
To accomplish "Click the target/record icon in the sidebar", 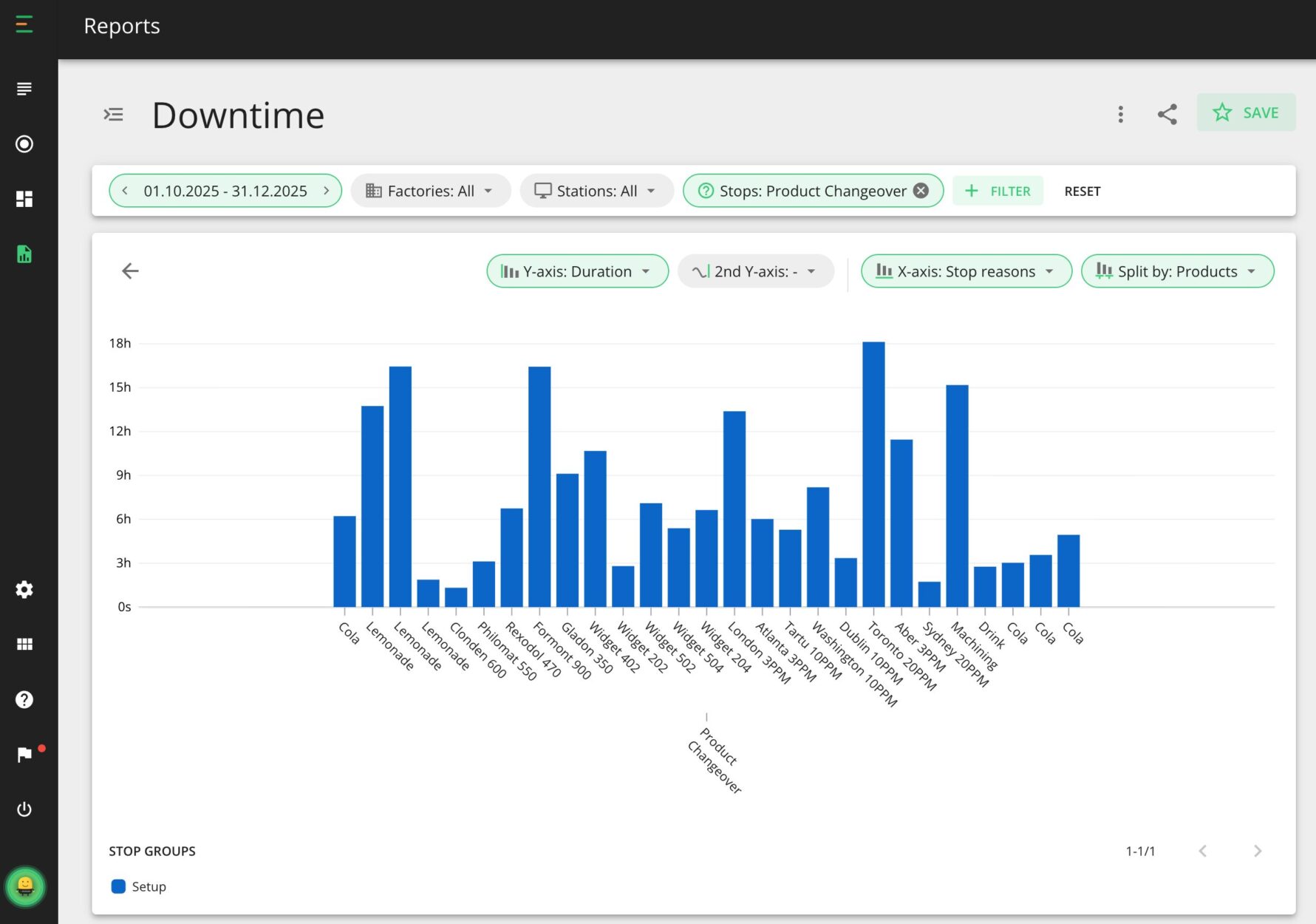I will click(24, 144).
